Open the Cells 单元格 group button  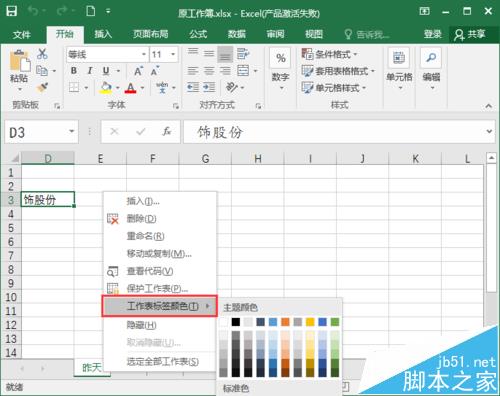pyautogui.click(x=399, y=69)
